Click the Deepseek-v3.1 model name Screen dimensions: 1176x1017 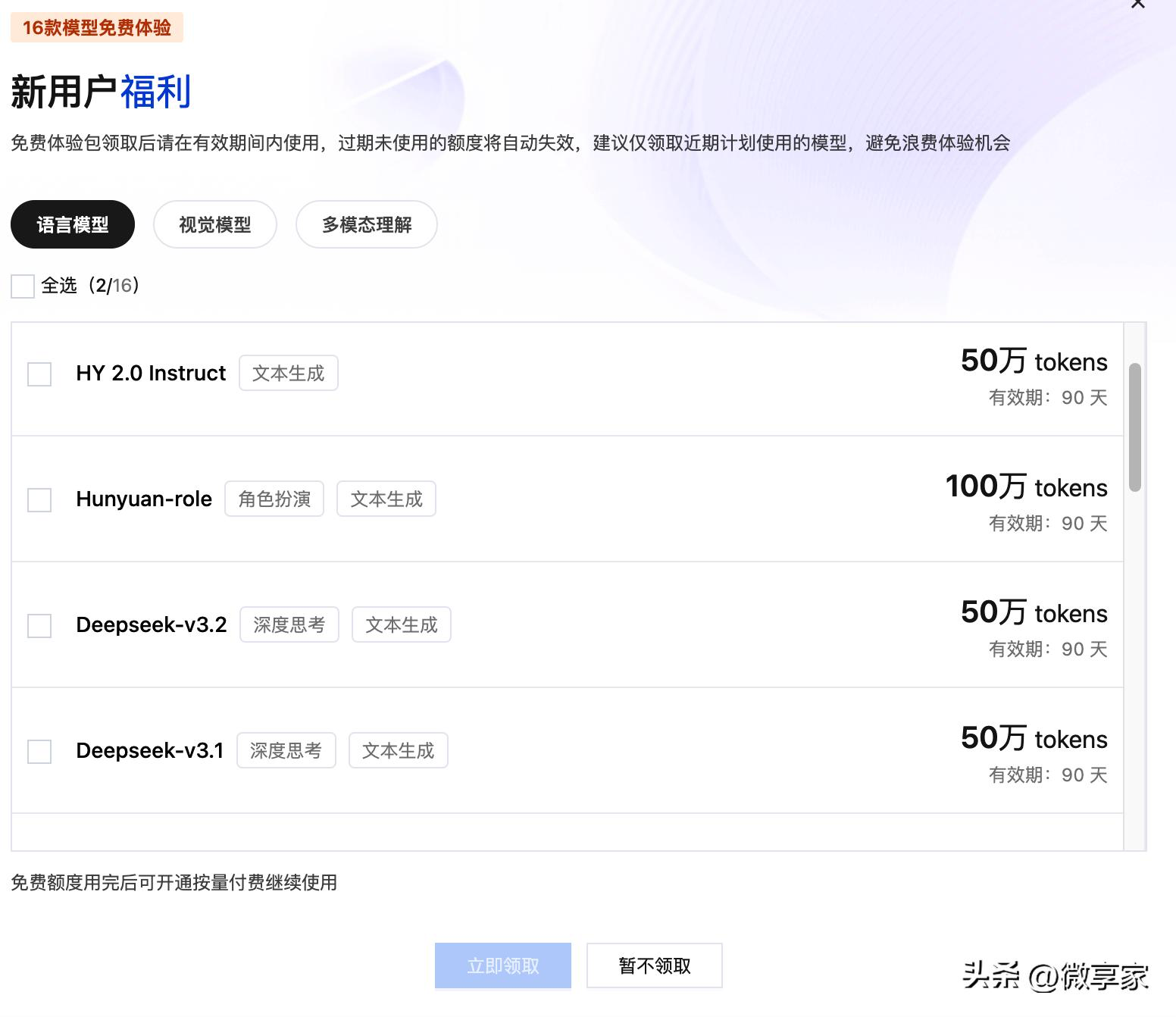click(150, 750)
